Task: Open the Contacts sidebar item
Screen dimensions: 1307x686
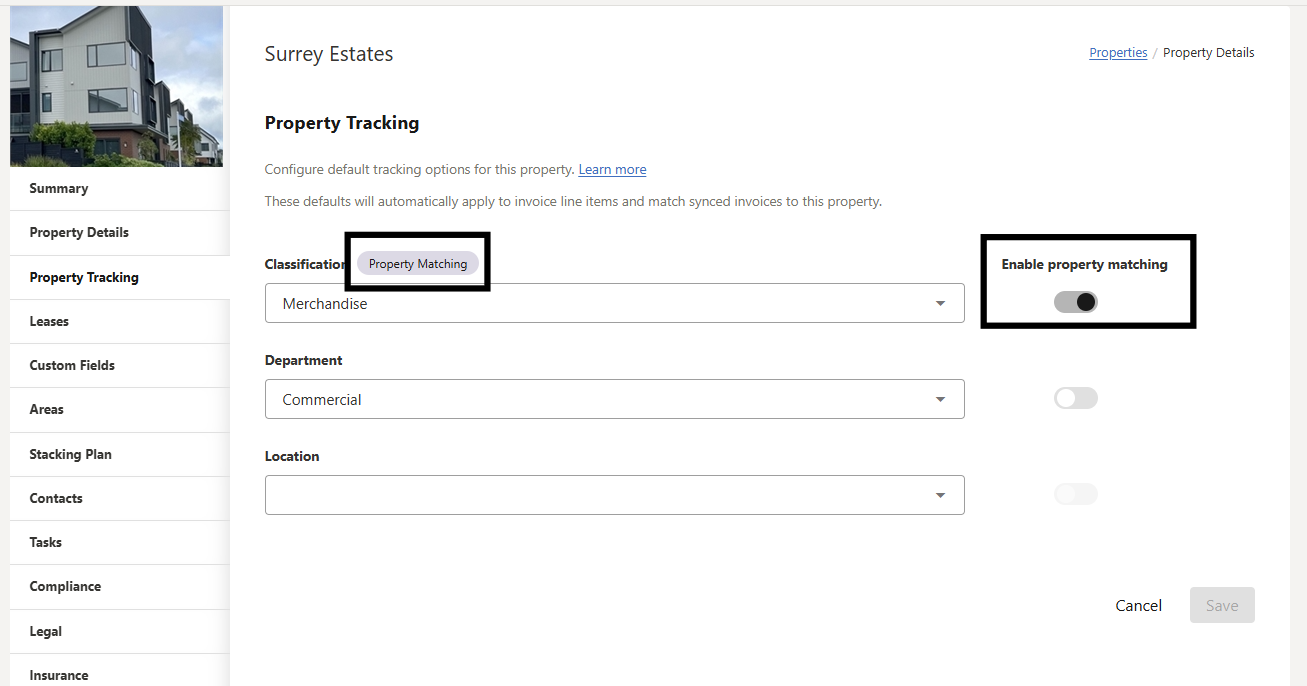Action: click(56, 498)
